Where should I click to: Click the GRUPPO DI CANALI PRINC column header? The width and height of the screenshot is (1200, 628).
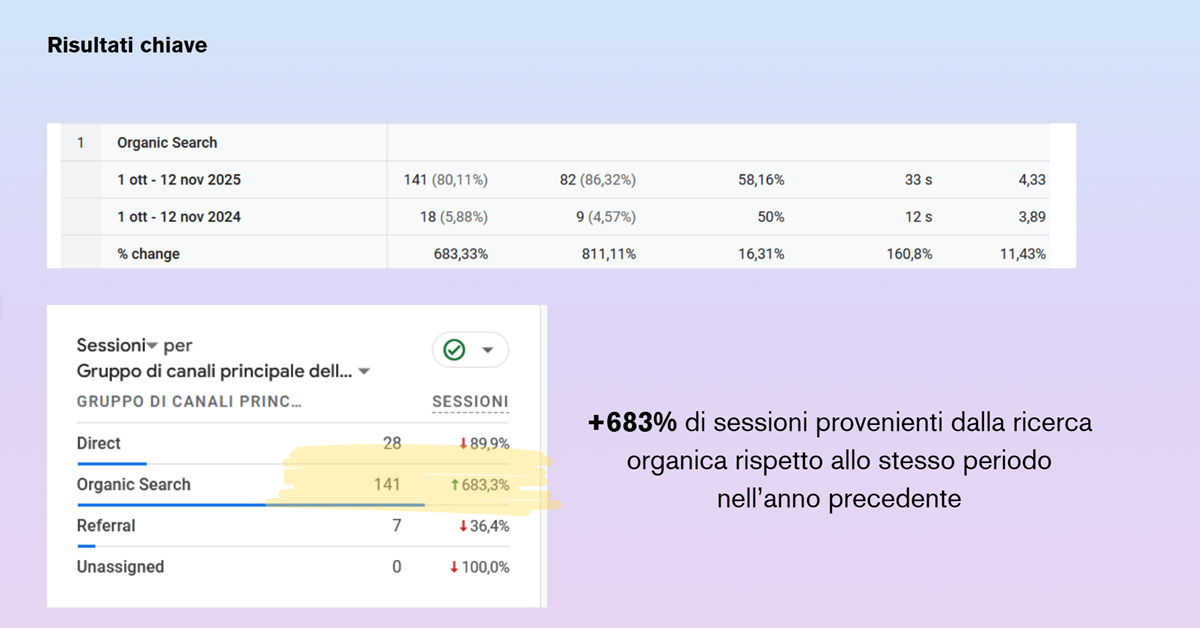click(189, 402)
